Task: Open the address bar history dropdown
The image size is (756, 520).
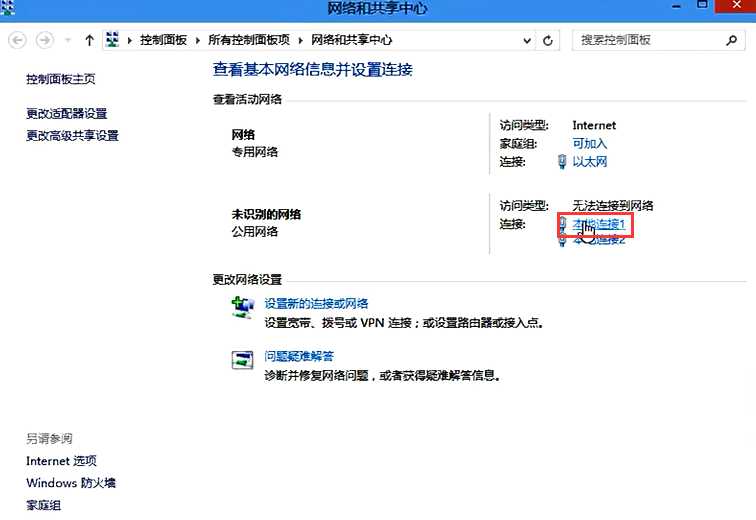Action: (x=527, y=41)
